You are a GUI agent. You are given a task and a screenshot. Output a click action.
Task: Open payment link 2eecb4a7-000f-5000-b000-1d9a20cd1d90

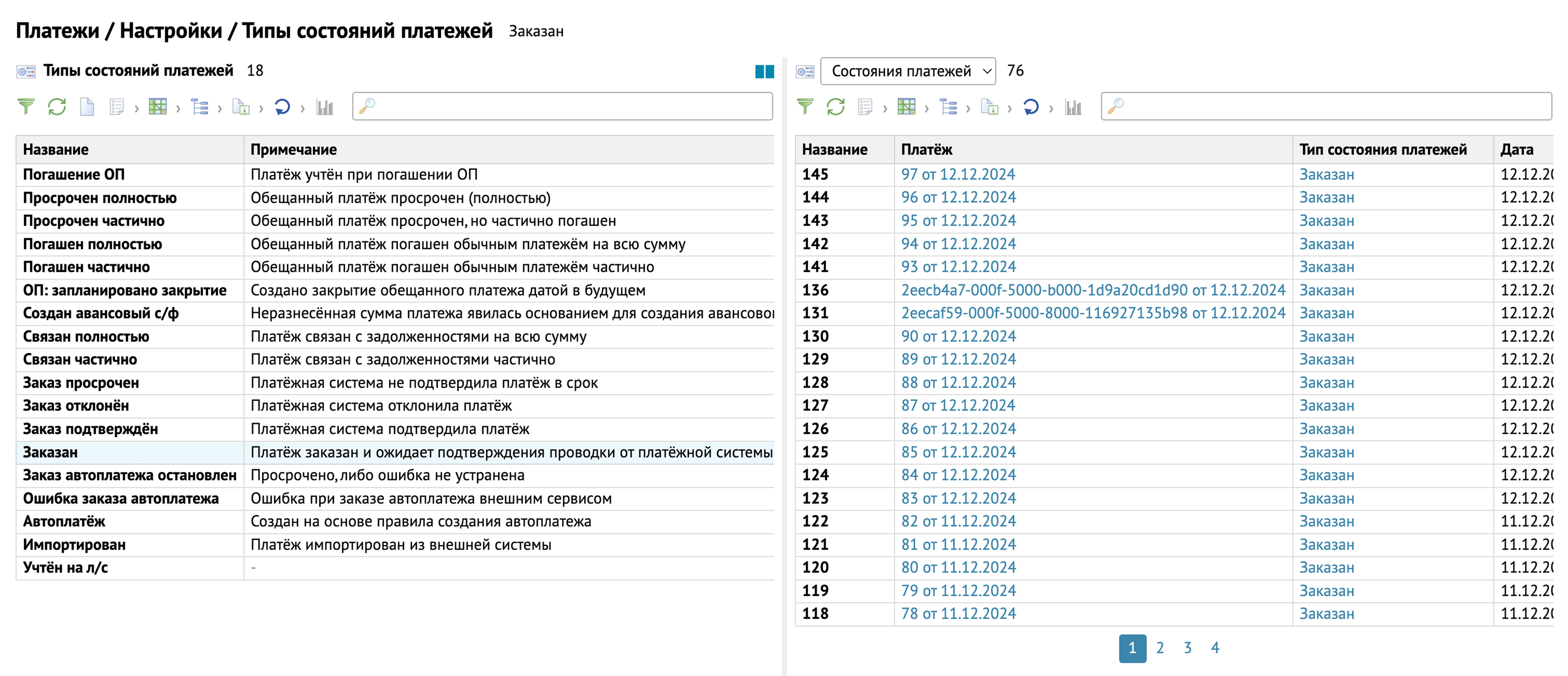(x=1093, y=290)
